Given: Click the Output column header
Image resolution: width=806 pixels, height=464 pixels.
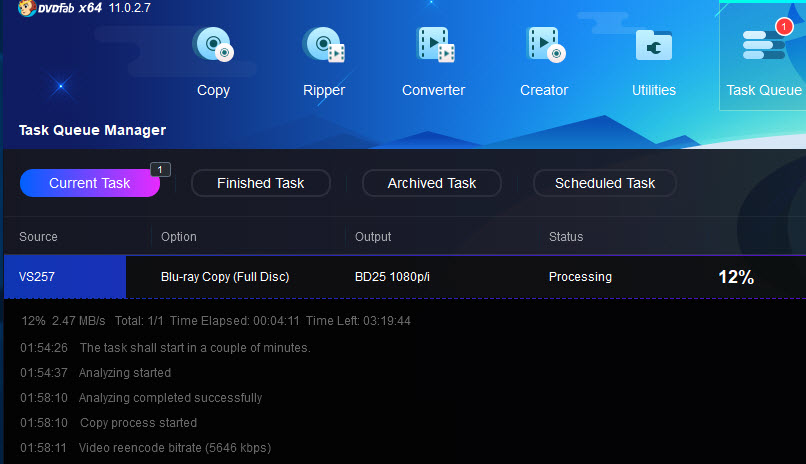Looking at the screenshot, I should click(373, 237).
